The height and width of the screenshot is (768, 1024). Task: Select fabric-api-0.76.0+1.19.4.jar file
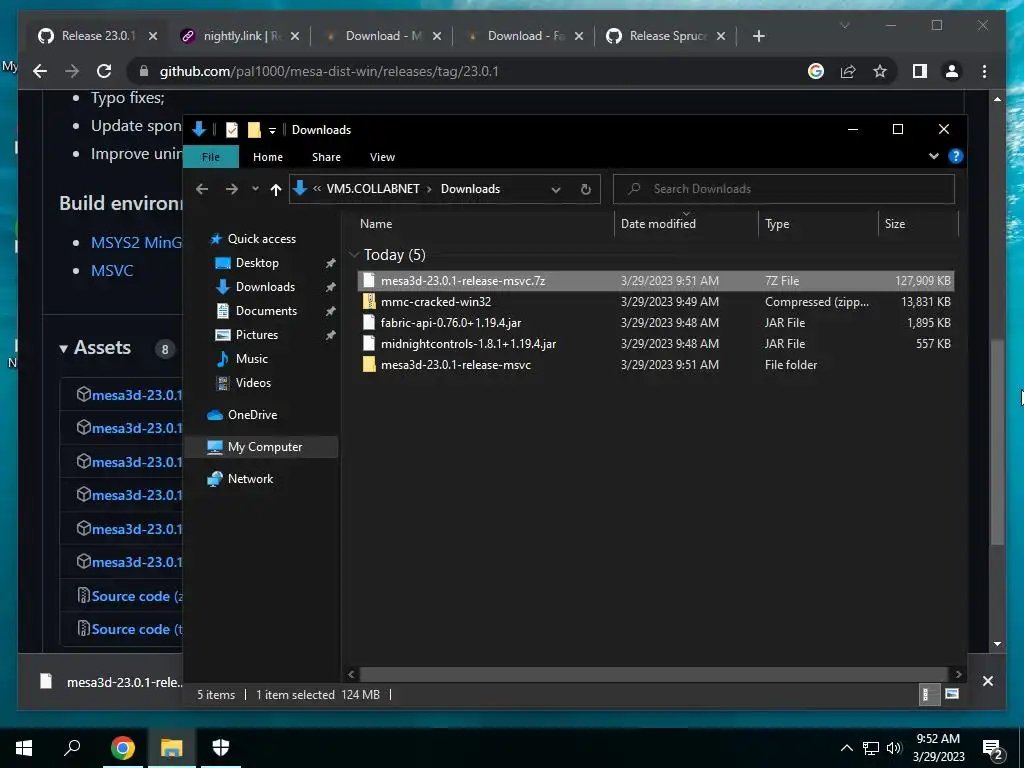656,323
